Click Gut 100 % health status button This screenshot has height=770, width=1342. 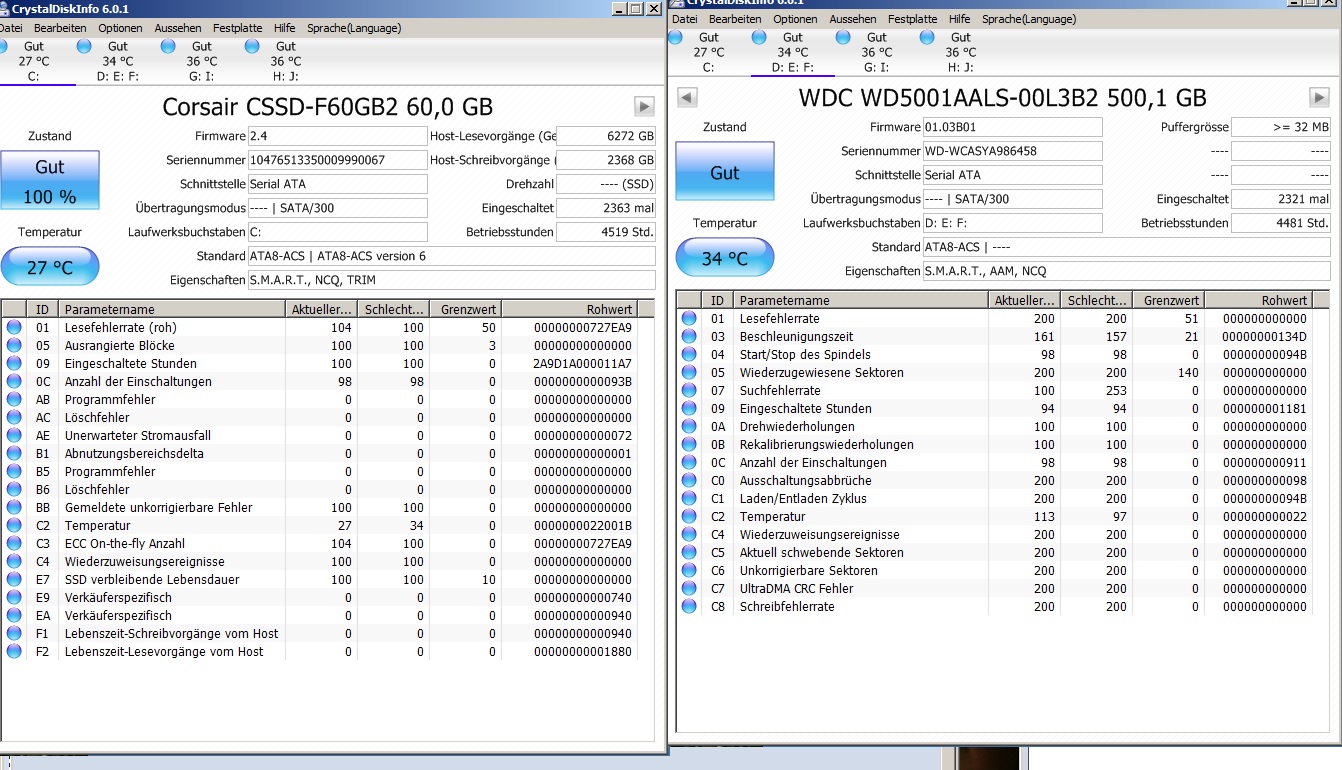click(50, 181)
